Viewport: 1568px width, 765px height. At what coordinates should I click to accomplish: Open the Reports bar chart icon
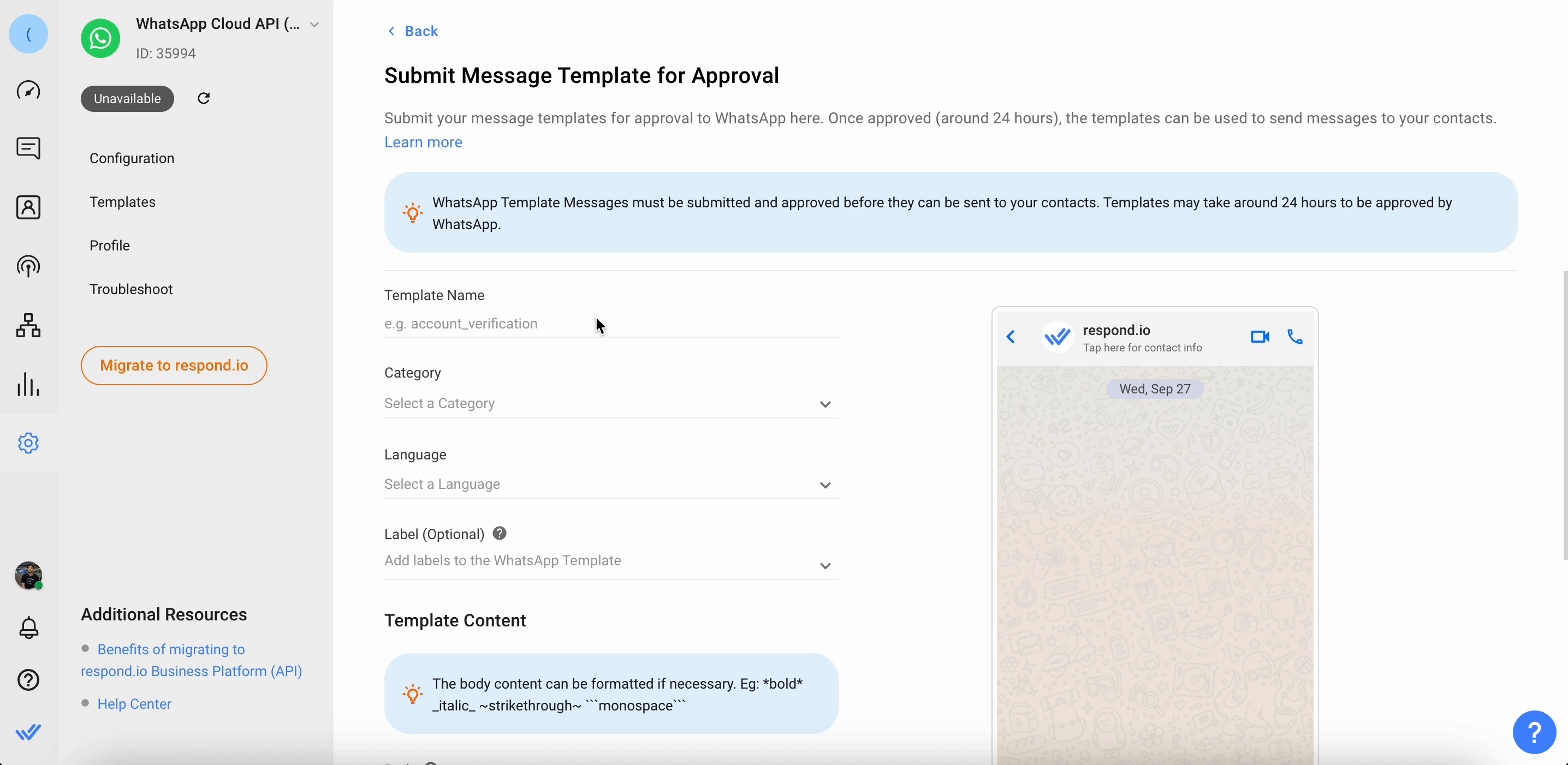(28, 384)
